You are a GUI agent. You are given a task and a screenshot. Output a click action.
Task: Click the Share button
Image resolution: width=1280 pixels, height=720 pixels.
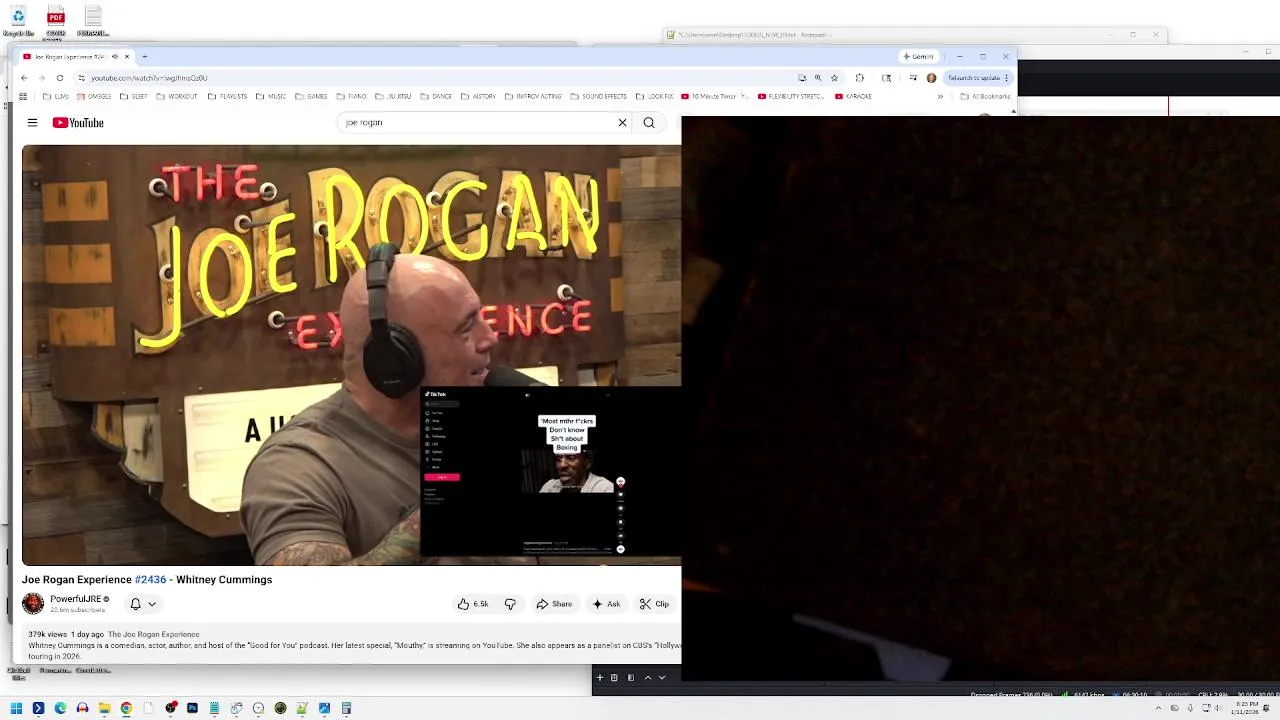pyautogui.click(x=554, y=604)
